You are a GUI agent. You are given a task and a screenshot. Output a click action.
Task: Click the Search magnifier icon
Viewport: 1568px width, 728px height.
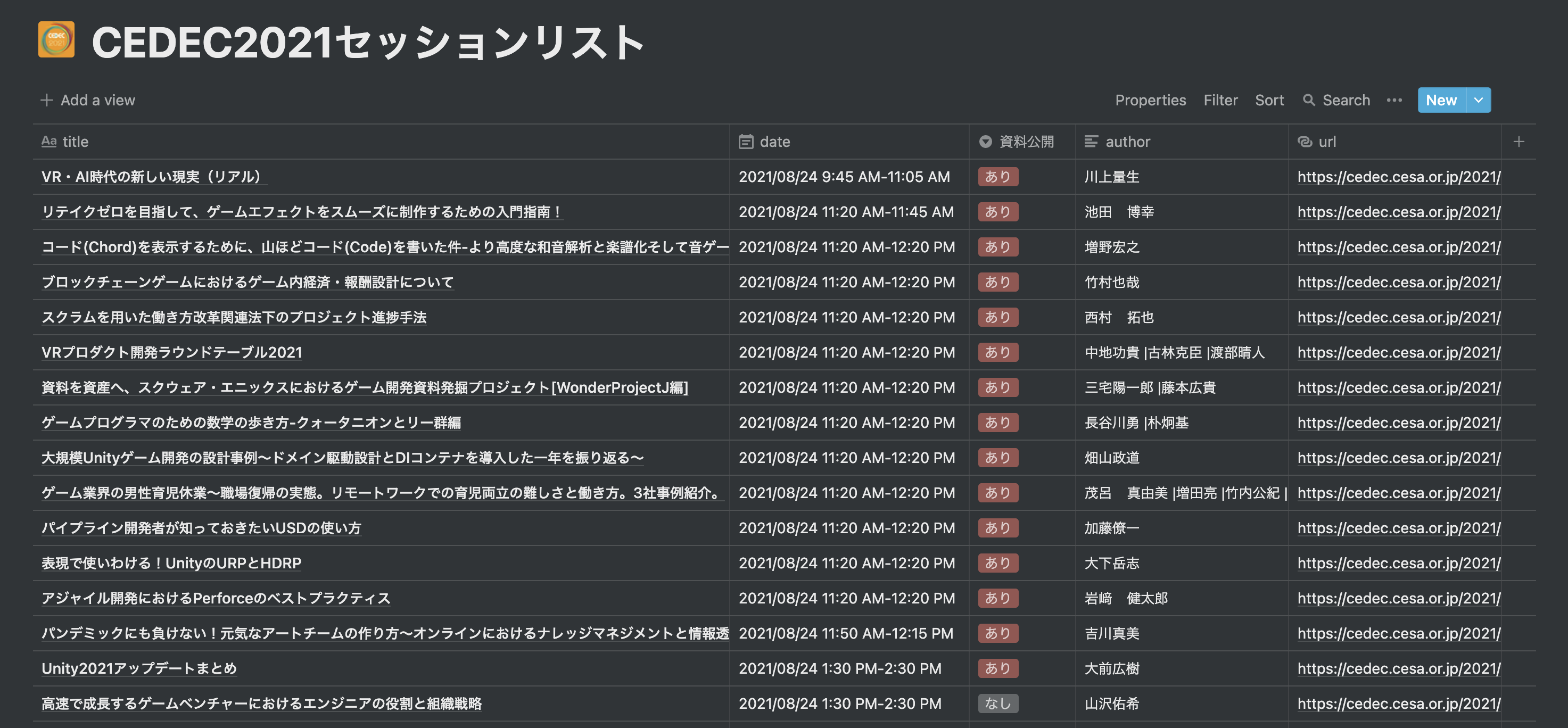click(x=1309, y=100)
